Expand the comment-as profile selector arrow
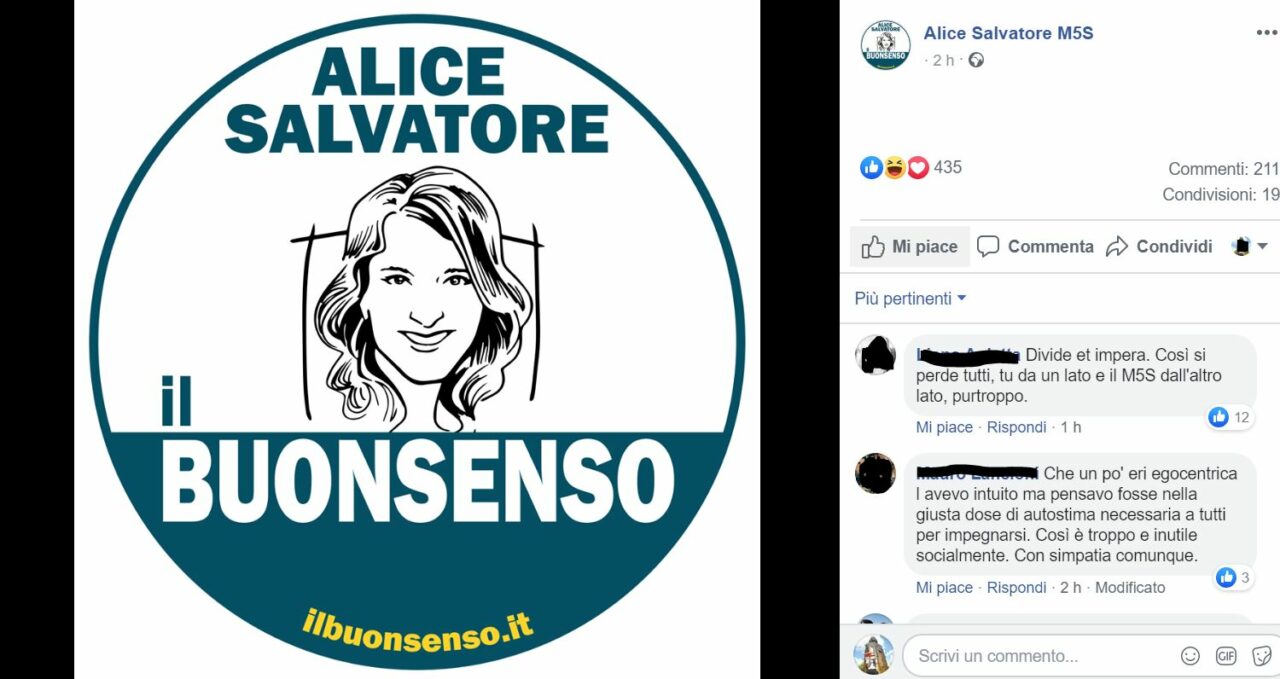 pos(1251,246)
